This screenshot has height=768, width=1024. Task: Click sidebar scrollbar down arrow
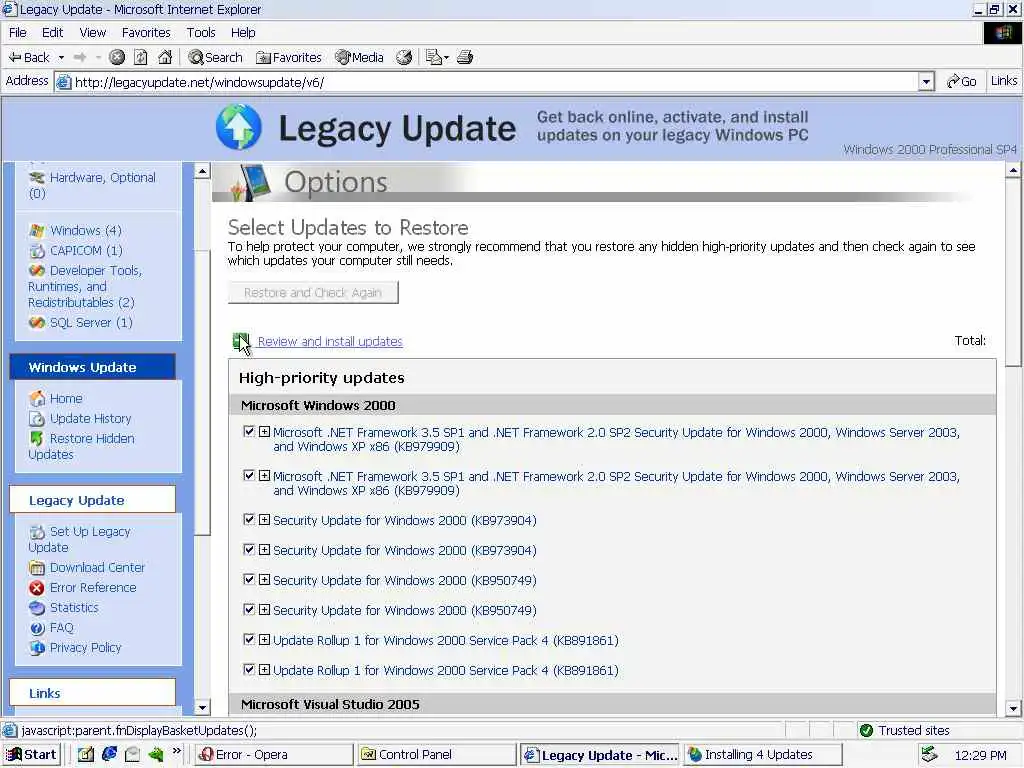pyautogui.click(x=202, y=708)
